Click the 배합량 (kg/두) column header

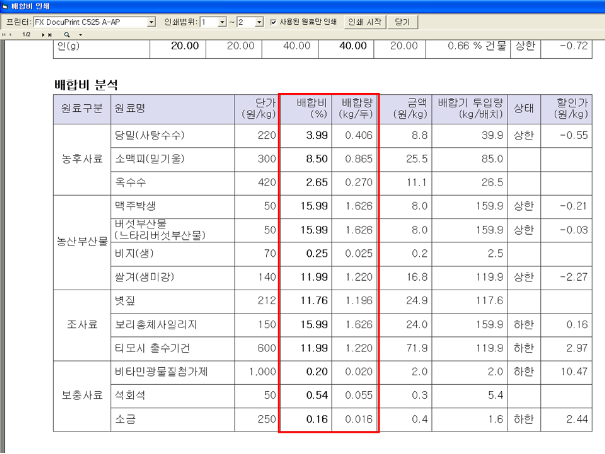point(356,108)
